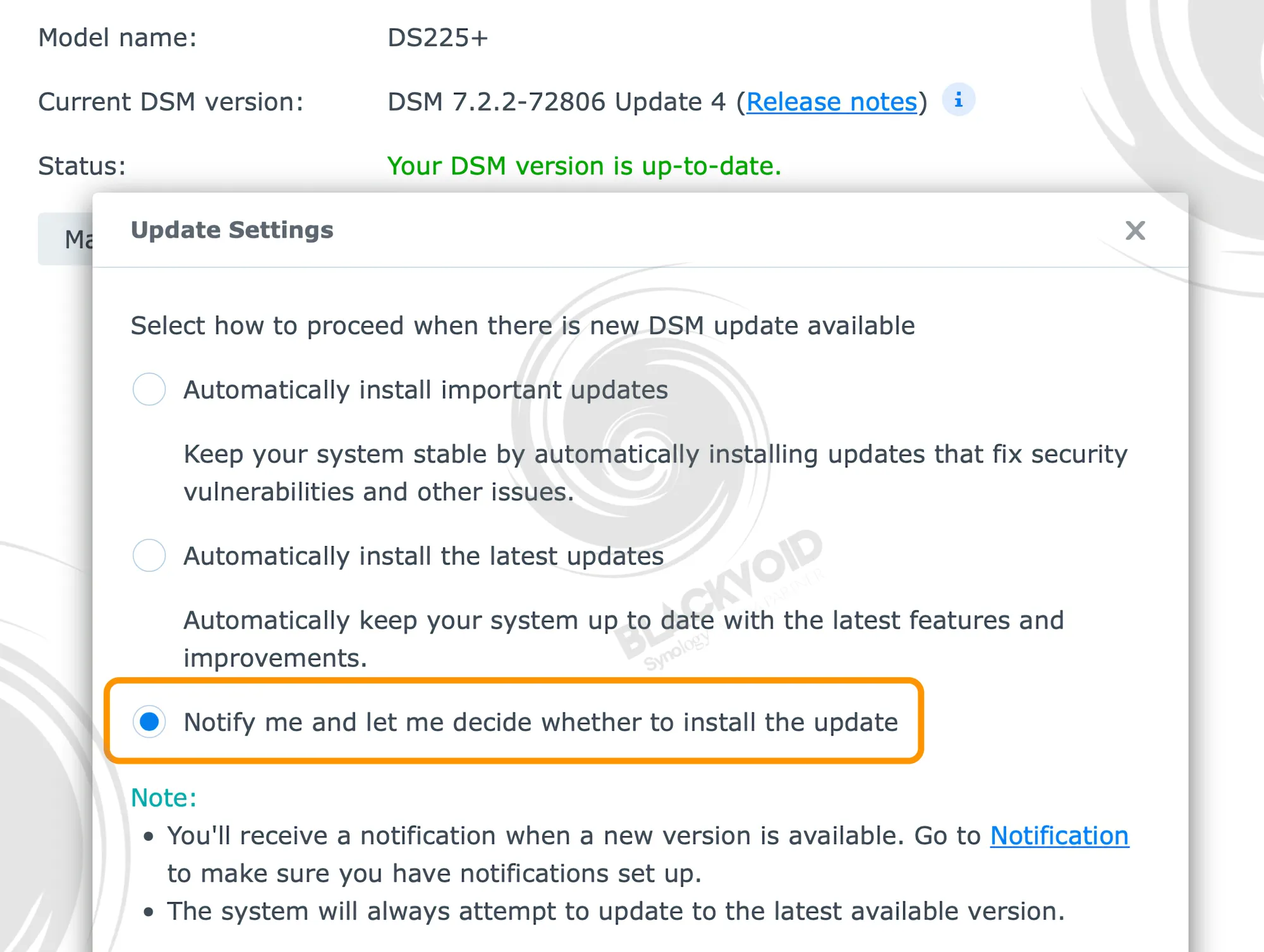
Task: Click the teal Note: heading
Action: coord(164,798)
